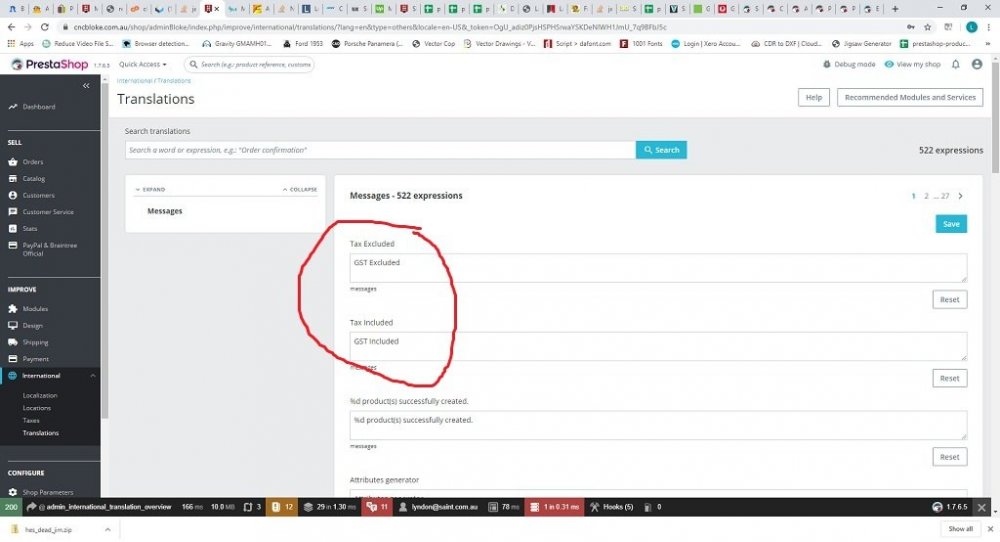Open the notifications bell
The height and width of the screenshot is (542, 1000).
(x=955, y=64)
